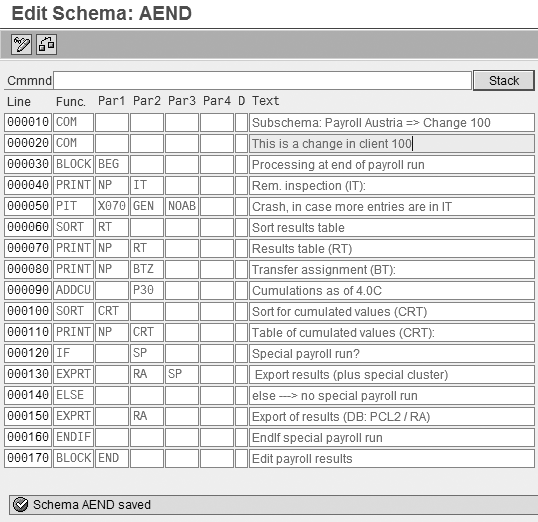Viewport: 538px width, 522px height.
Task: Click the NOAB Par3 field
Action: [182, 206]
